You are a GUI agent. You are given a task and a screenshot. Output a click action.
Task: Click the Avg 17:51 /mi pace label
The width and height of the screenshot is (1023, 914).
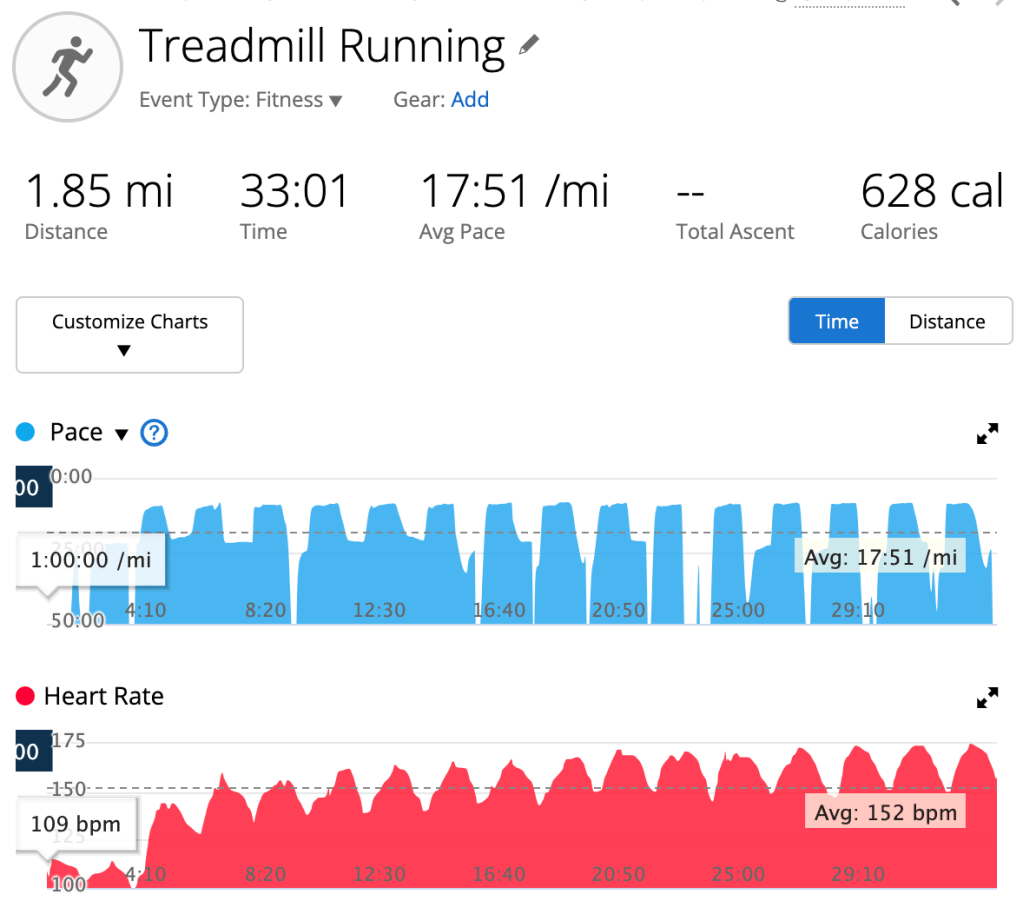pyautogui.click(x=880, y=557)
